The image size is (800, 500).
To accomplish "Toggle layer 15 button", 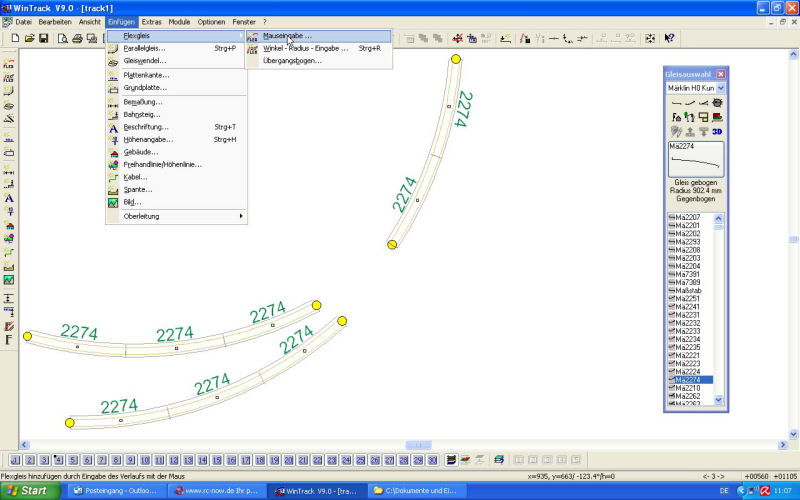I will click(217, 460).
